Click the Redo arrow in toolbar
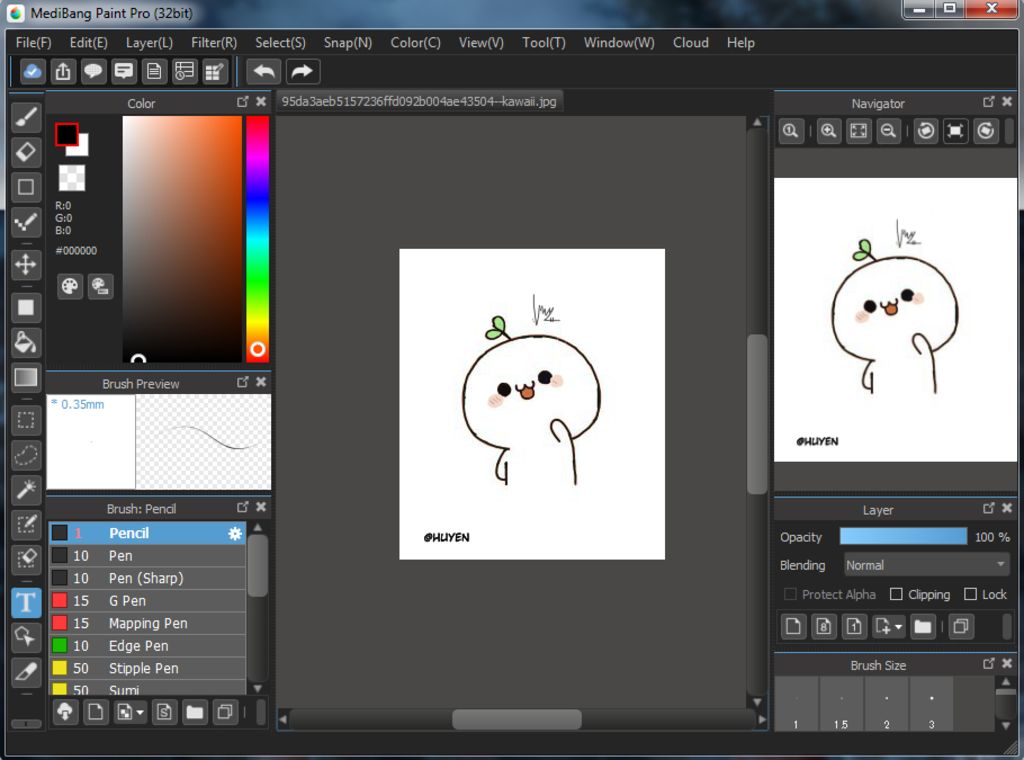The image size is (1024, 760). pos(302,71)
